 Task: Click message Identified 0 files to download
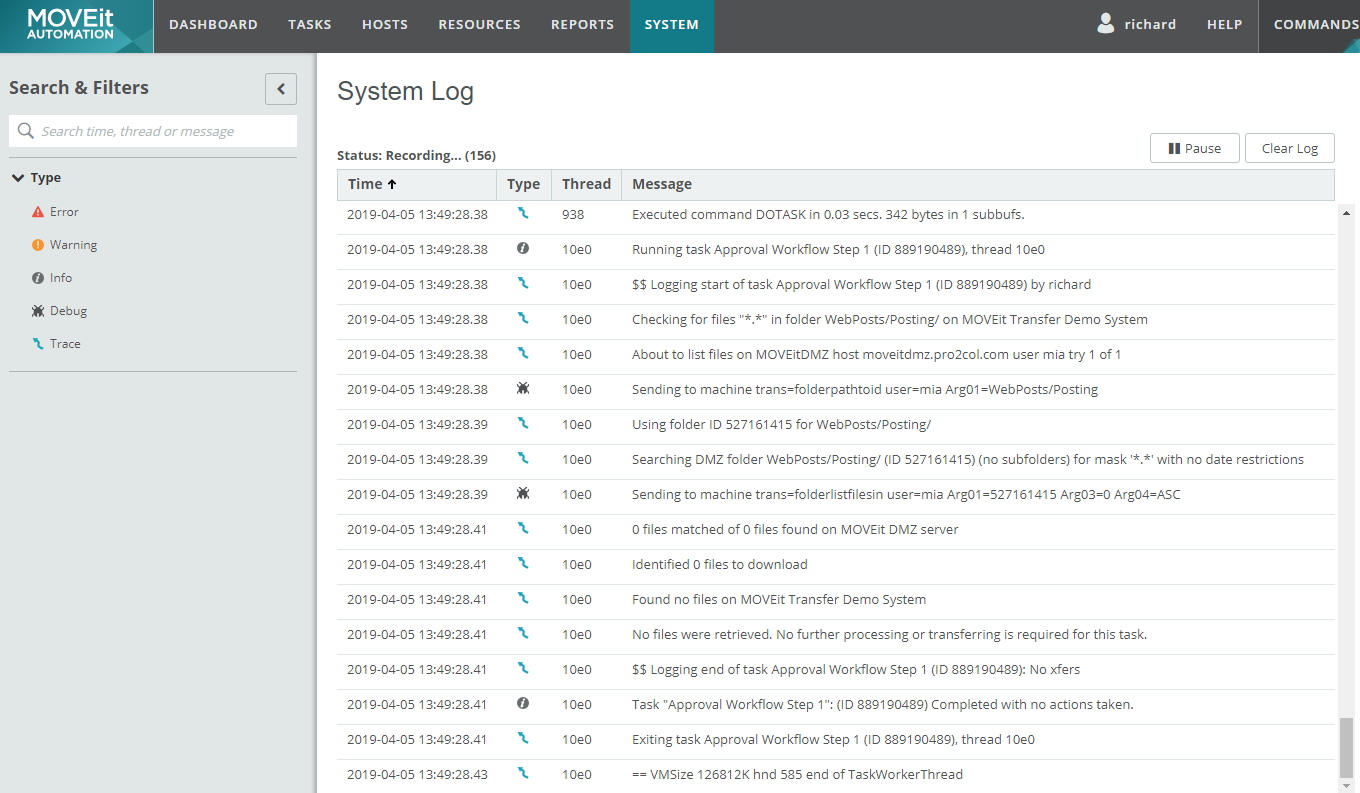(720, 564)
